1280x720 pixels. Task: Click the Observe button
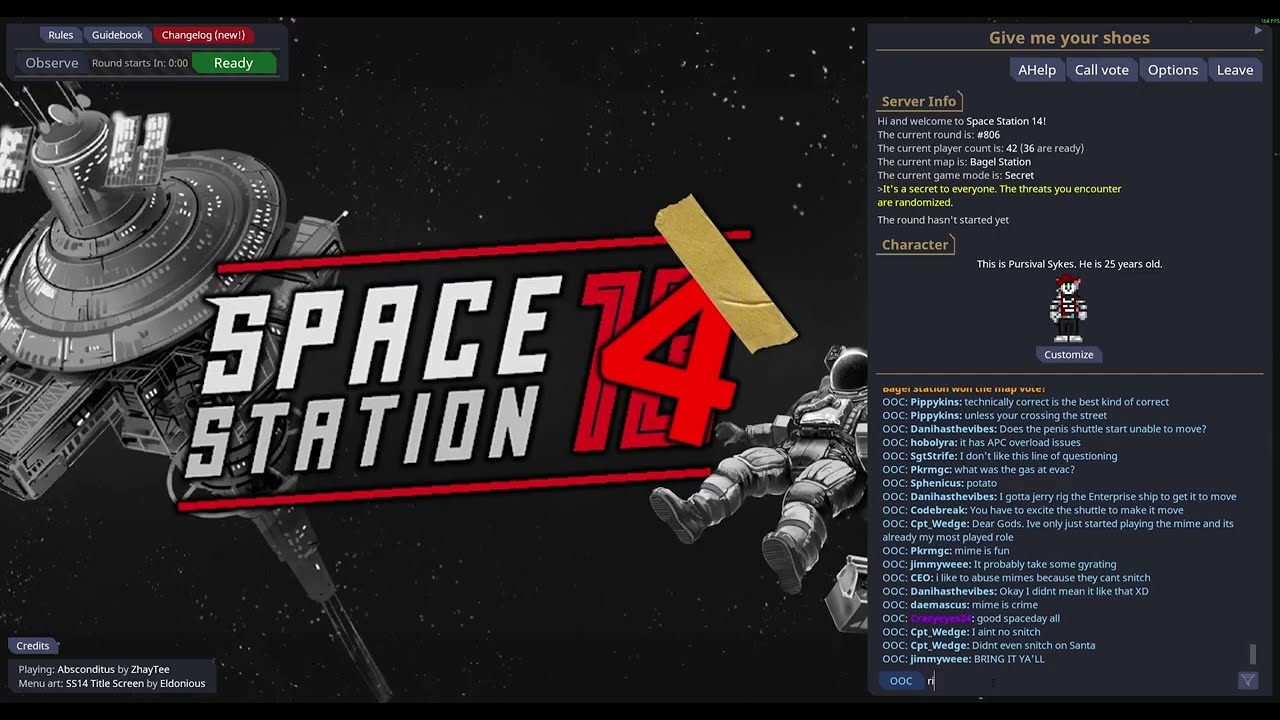tap(52, 63)
